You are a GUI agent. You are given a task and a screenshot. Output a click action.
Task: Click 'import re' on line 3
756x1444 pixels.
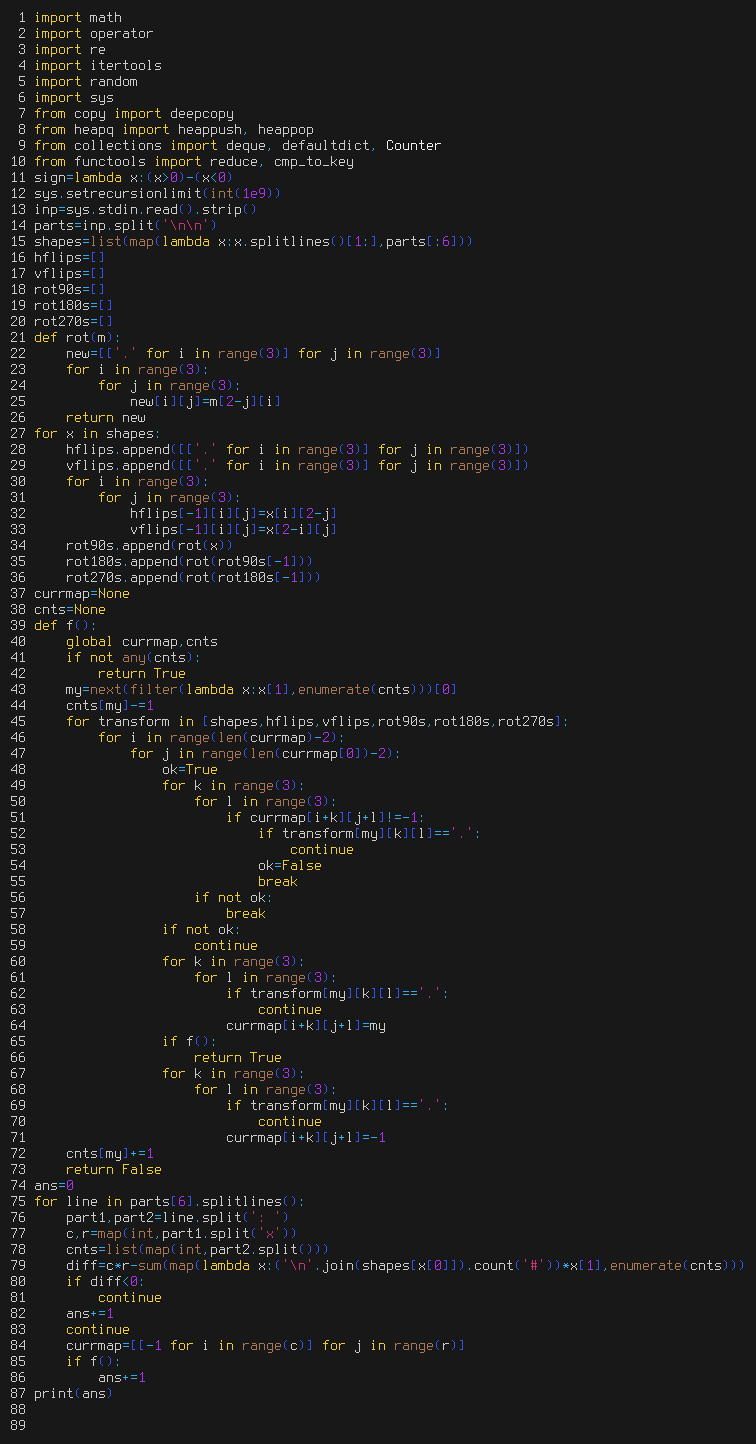(70, 49)
